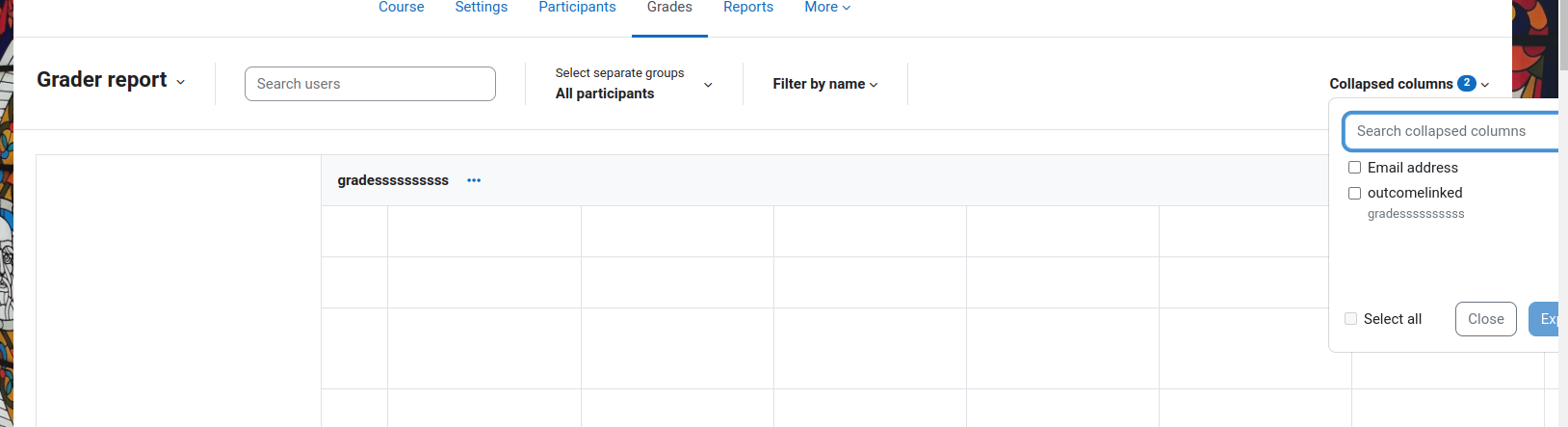Click the outcomelinked label text

point(1415,193)
